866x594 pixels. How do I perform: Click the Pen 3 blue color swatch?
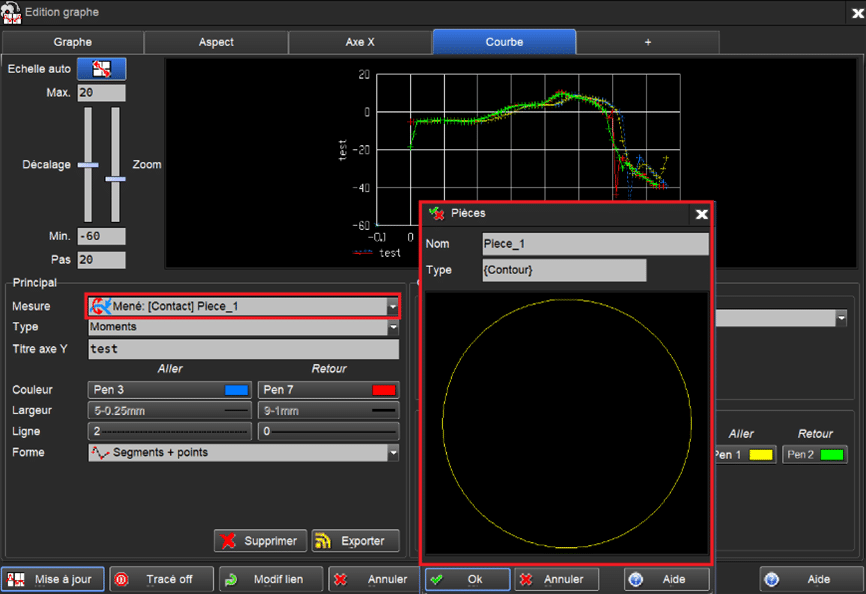click(x=236, y=390)
